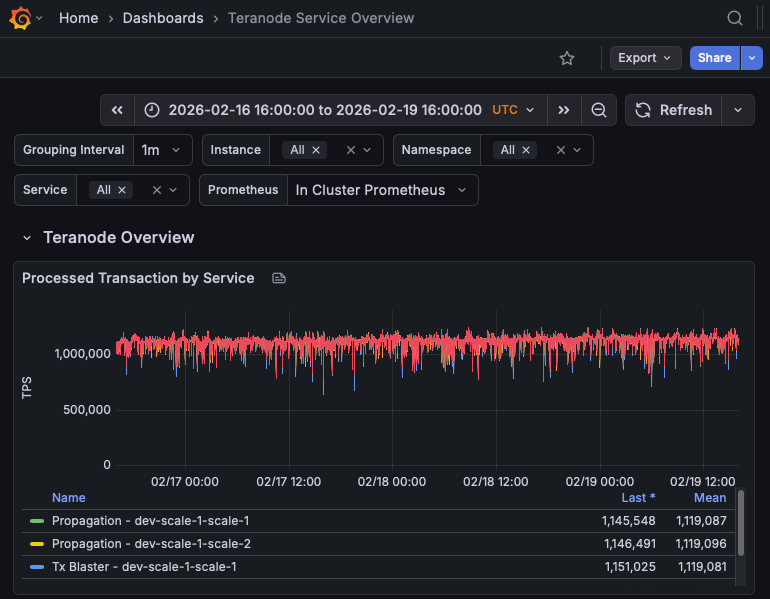Open Processed Transaction by Service panel title
The height and width of the screenshot is (599, 770).
coord(138,278)
